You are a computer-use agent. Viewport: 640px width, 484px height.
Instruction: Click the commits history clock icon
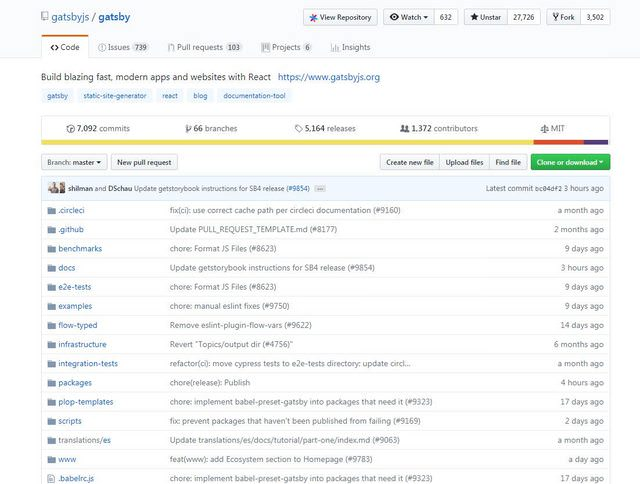pyautogui.click(x=70, y=129)
